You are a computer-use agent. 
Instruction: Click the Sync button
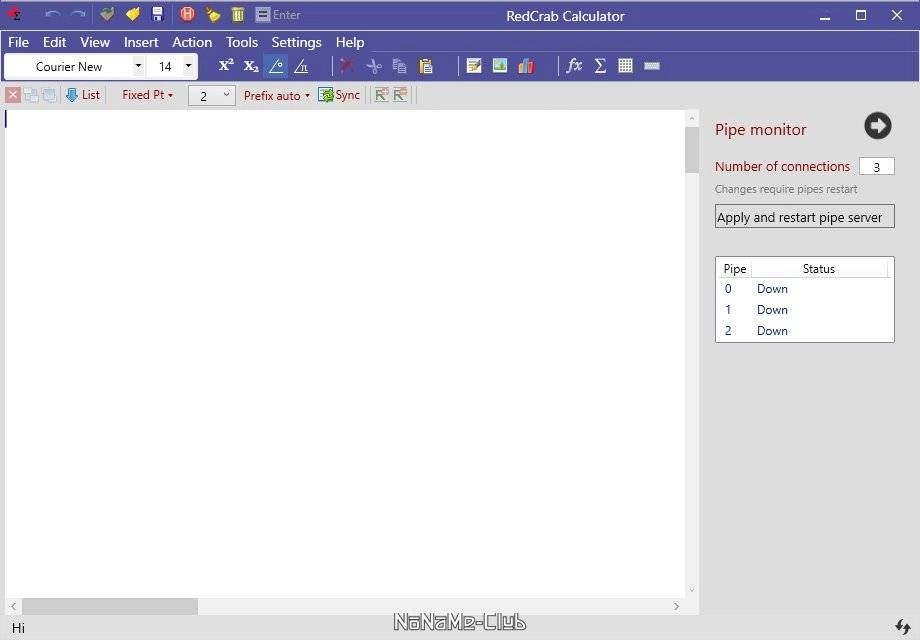[339, 95]
